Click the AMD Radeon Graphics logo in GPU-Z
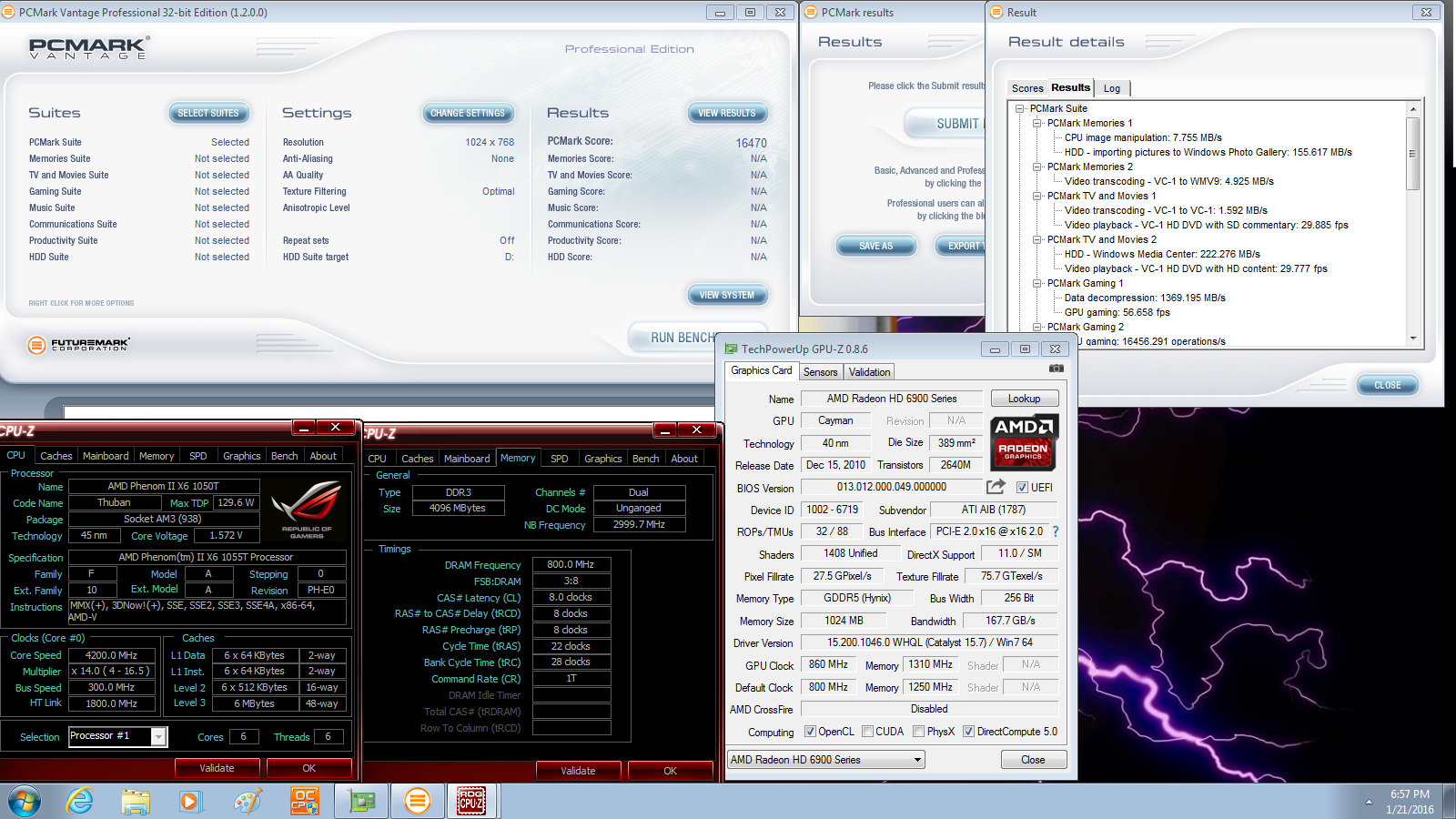This screenshot has height=819, width=1456. [x=1024, y=442]
